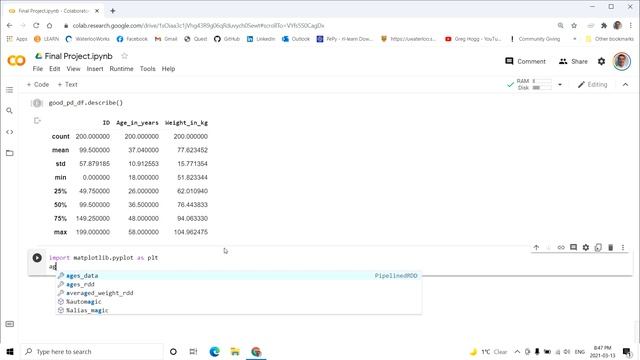Open the Comment panel
The width and height of the screenshot is (640, 360).
[525, 61]
